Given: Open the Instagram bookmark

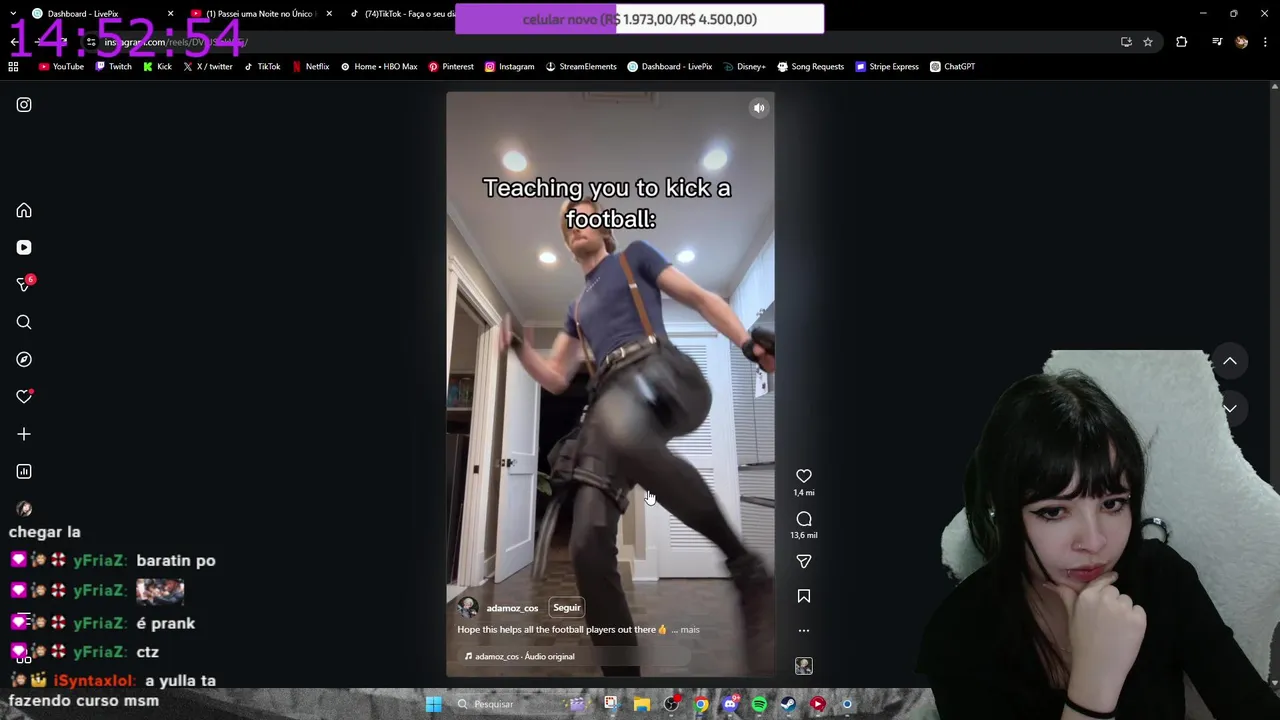Looking at the screenshot, I should pyautogui.click(x=510, y=67).
